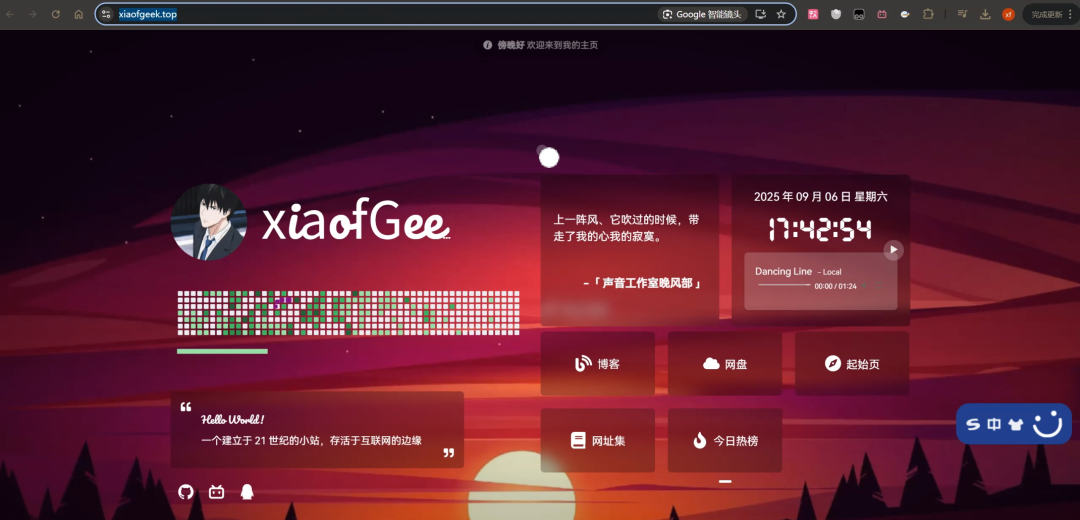Image resolution: width=1080 pixels, height=520 pixels.
Task: Click the opening quotation mark icon
Action: pos(185,407)
